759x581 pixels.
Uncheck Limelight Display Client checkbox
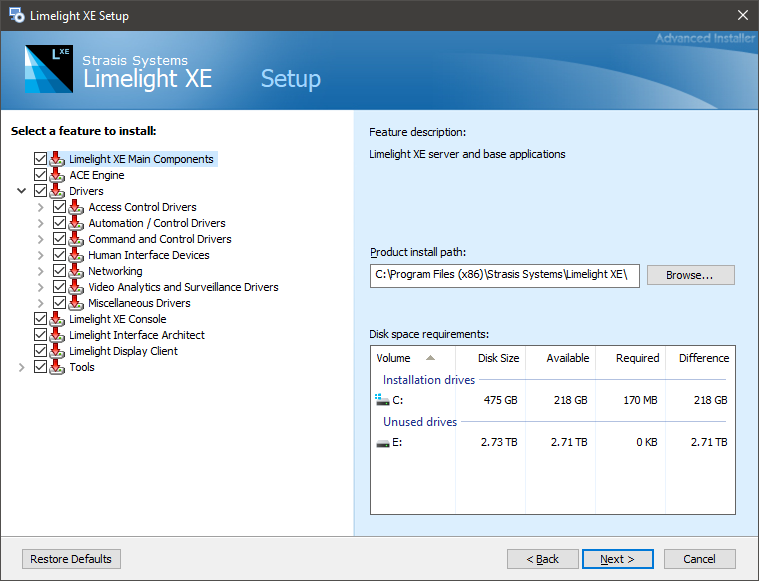[40, 351]
